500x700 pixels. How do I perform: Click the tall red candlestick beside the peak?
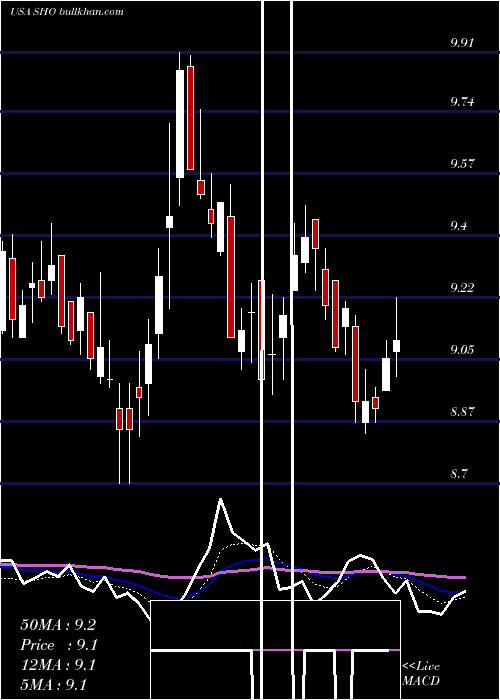coord(191,118)
